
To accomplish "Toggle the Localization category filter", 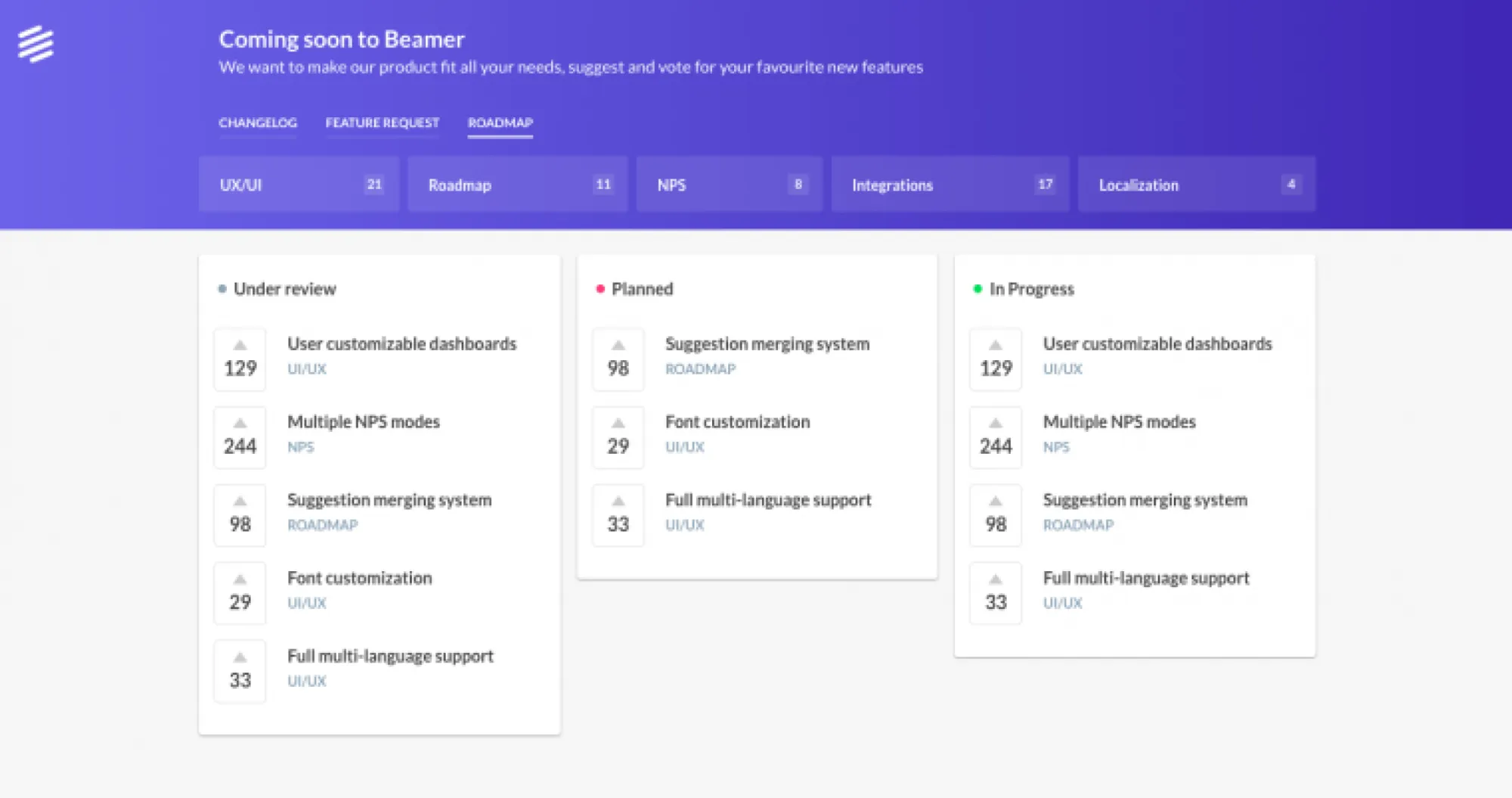I will coord(1196,184).
